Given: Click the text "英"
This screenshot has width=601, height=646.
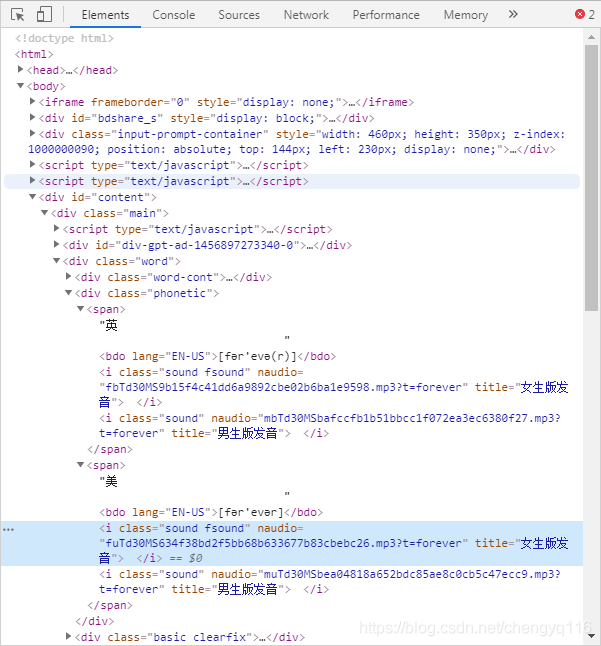Looking at the screenshot, I should pyautogui.click(x=111, y=325).
